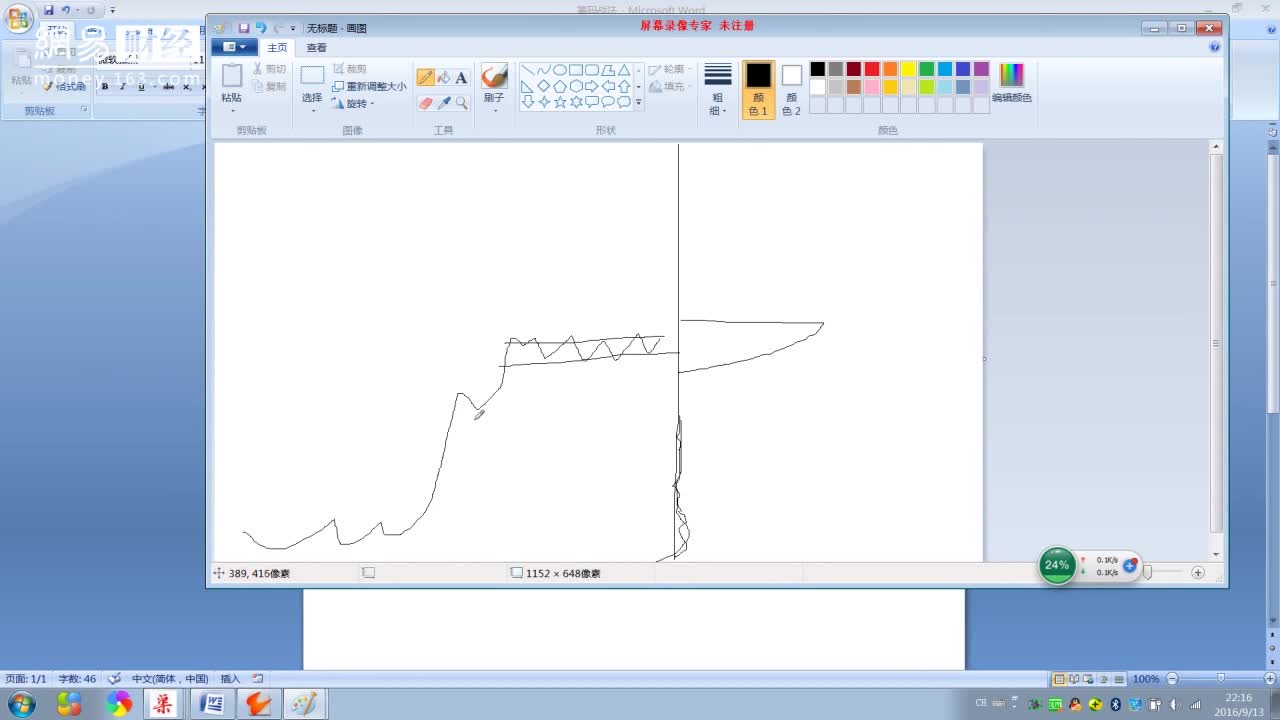The image size is (1280, 720).
Task: Click the Resize button
Action: pyautogui.click(x=369, y=86)
